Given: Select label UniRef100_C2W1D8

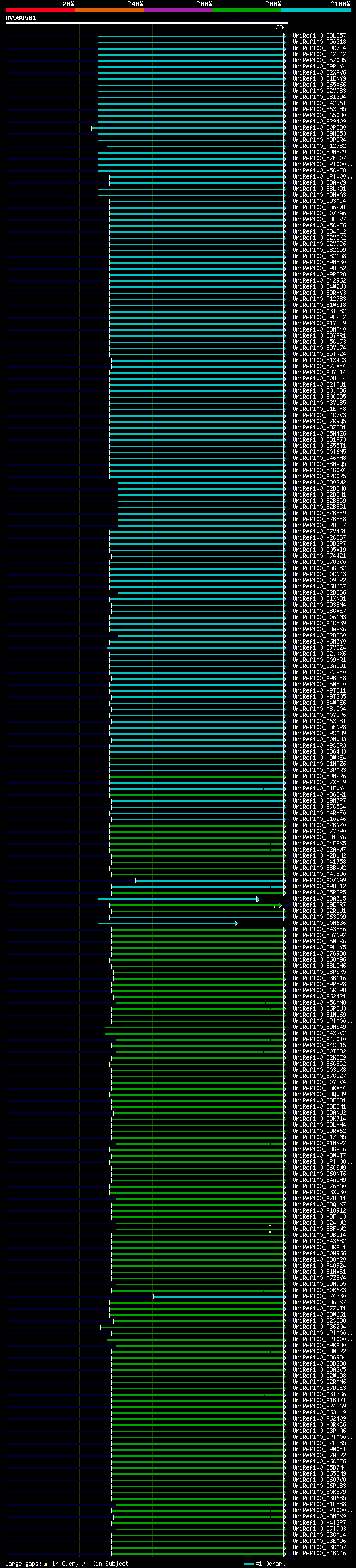Looking at the screenshot, I should pyautogui.click(x=319, y=1376).
